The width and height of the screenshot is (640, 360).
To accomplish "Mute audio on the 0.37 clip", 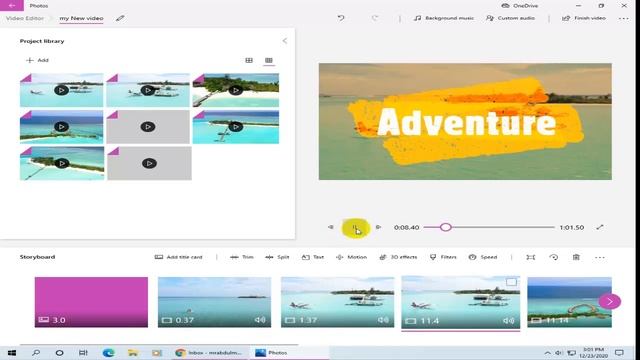I will (260, 320).
